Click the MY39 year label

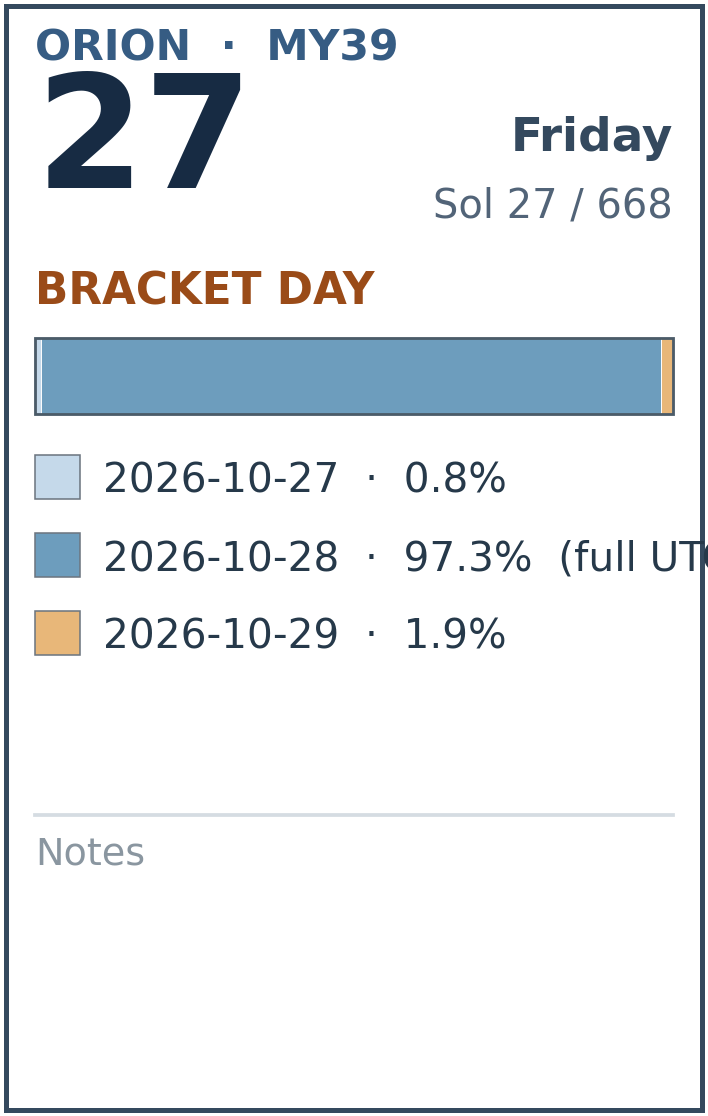[x=332, y=46]
